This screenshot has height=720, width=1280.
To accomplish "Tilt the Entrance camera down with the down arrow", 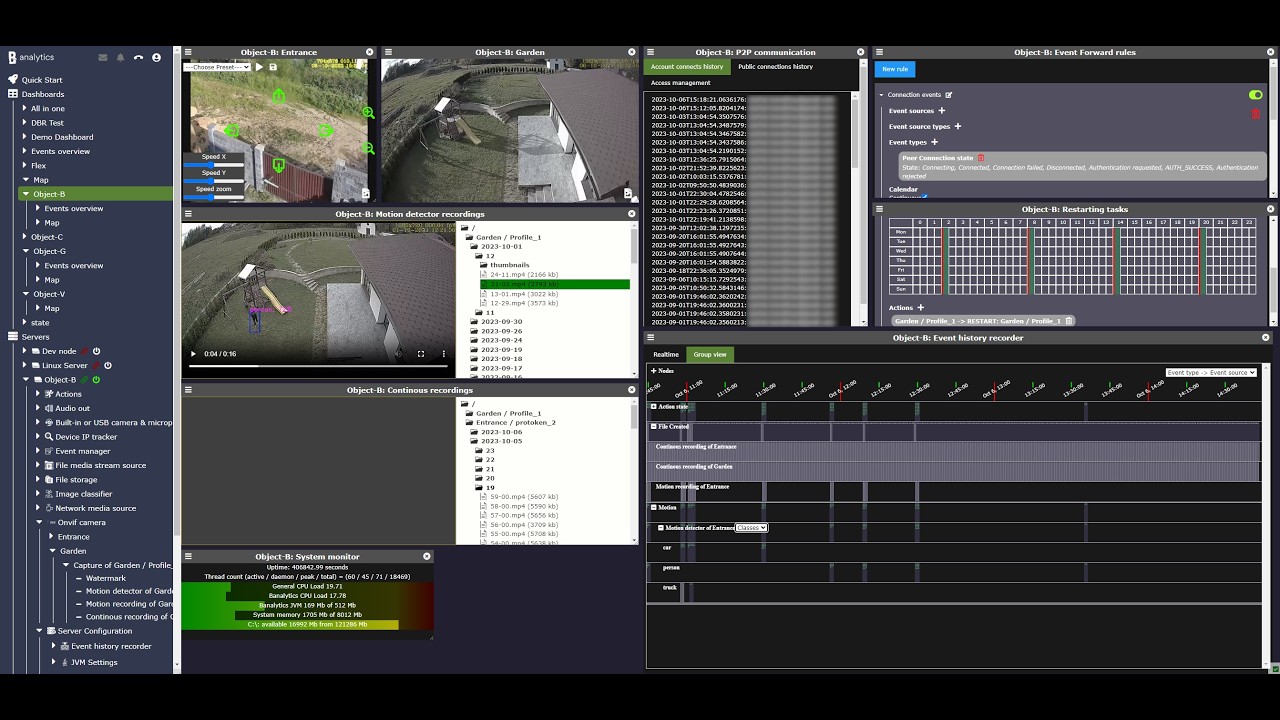I will point(279,165).
